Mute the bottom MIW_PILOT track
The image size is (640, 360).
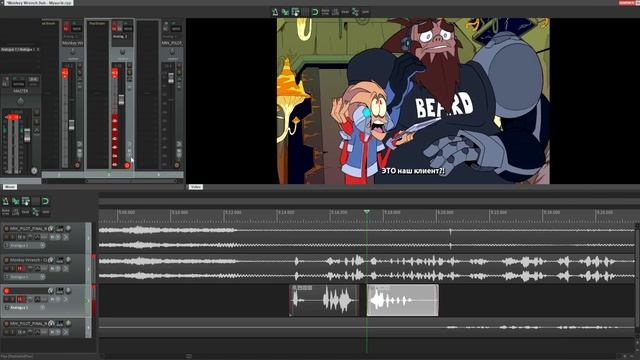pos(7,332)
